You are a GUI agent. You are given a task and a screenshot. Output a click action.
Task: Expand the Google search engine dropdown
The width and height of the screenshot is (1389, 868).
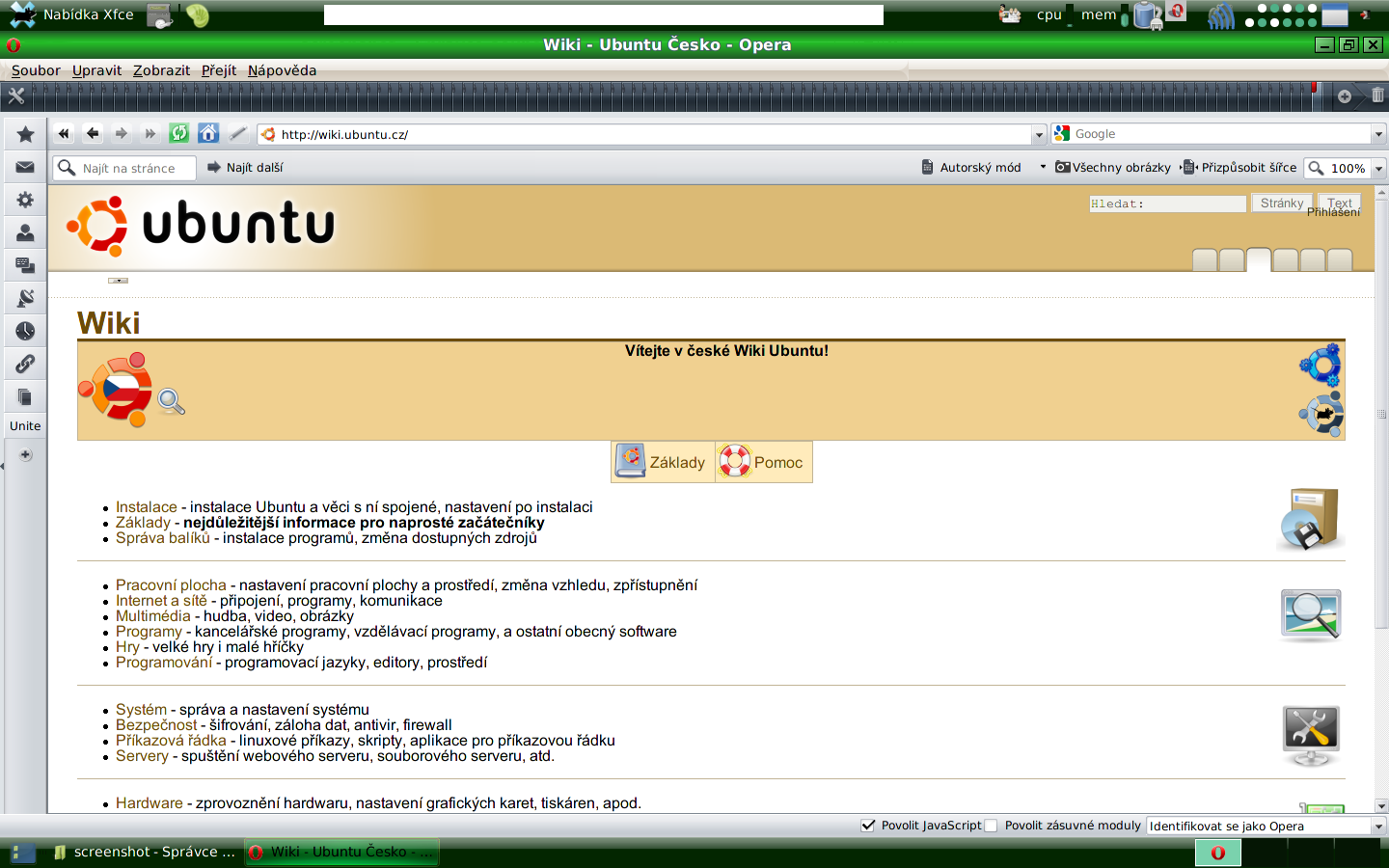(1378, 135)
